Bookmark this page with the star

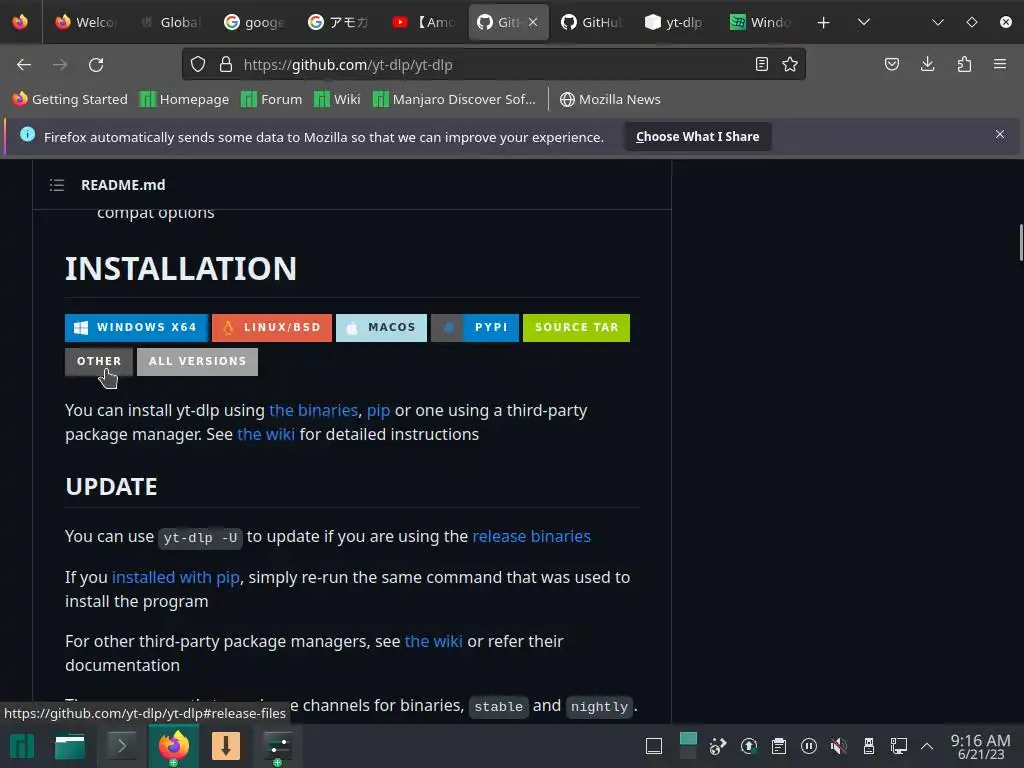click(x=790, y=64)
